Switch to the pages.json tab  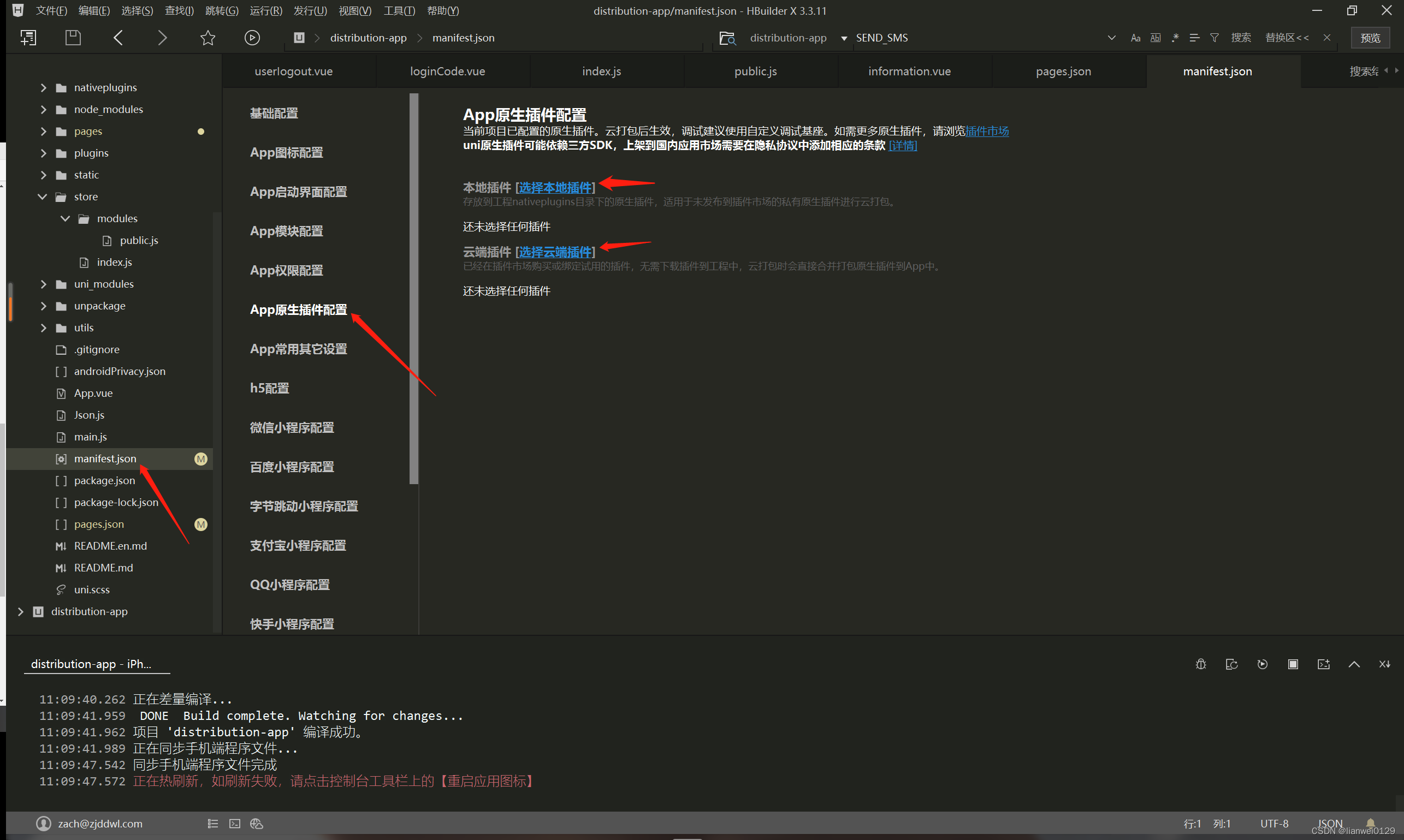pyautogui.click(x=1063, y=72)
